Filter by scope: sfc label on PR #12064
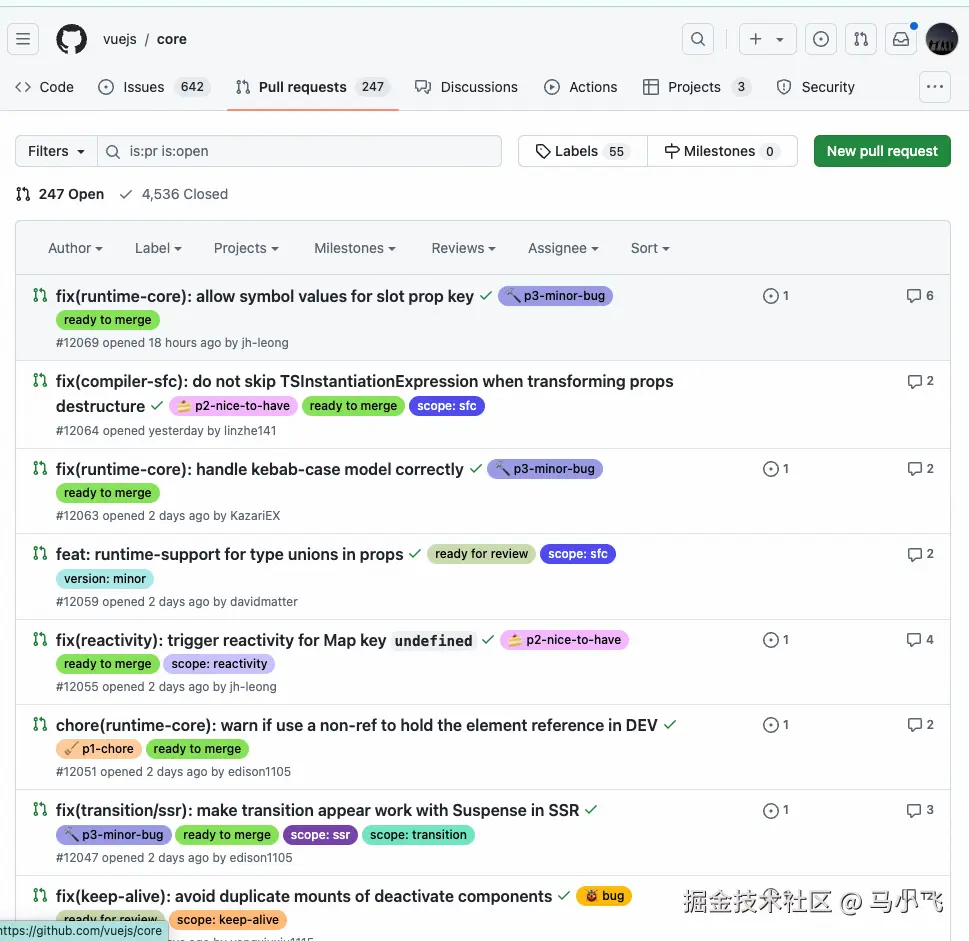 (447, 406)
